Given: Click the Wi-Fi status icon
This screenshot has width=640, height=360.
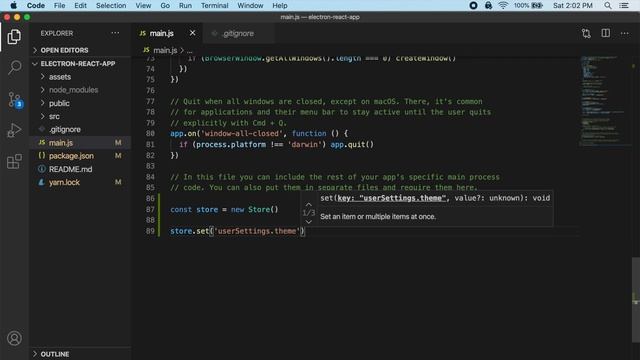Looking at the screenshot, I should (503, 5).
